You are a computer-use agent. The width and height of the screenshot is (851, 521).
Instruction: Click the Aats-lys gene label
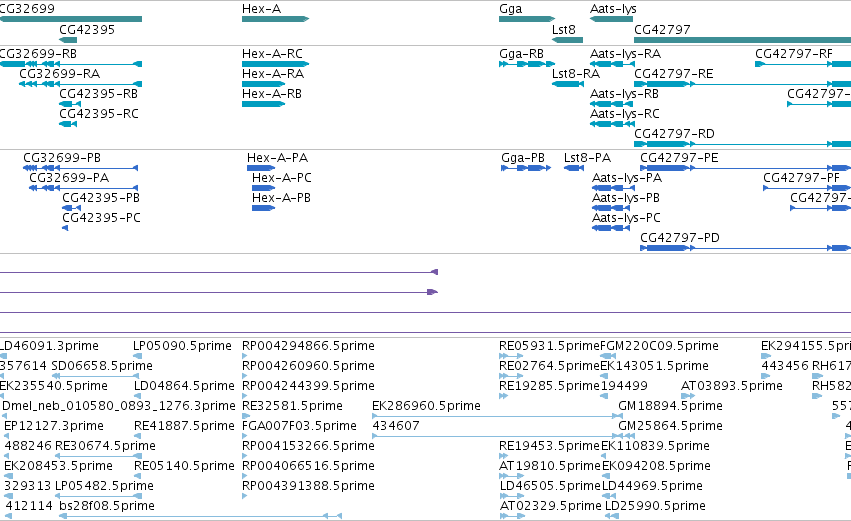pos(613,9)
